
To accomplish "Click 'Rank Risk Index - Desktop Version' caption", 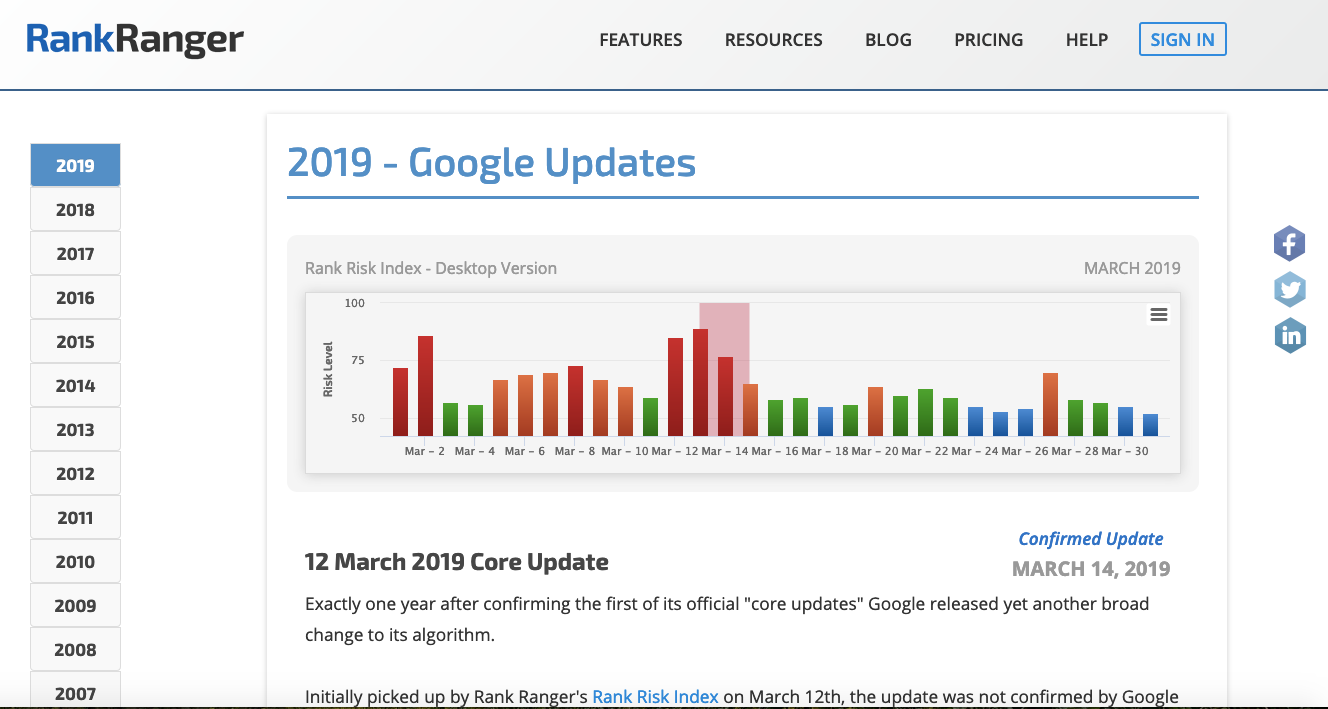I will 431,268.
